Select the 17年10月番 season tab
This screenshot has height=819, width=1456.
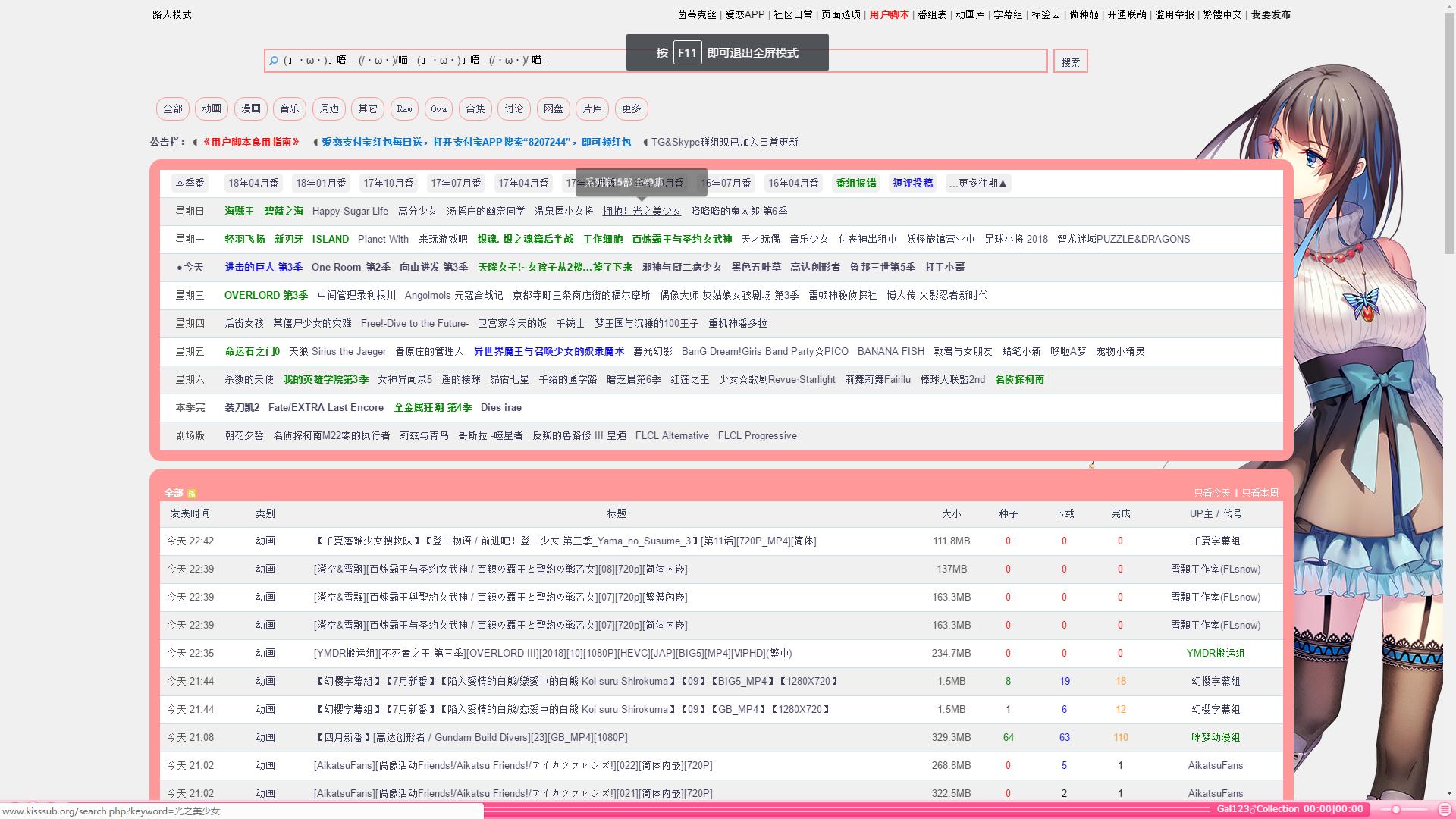388,183
